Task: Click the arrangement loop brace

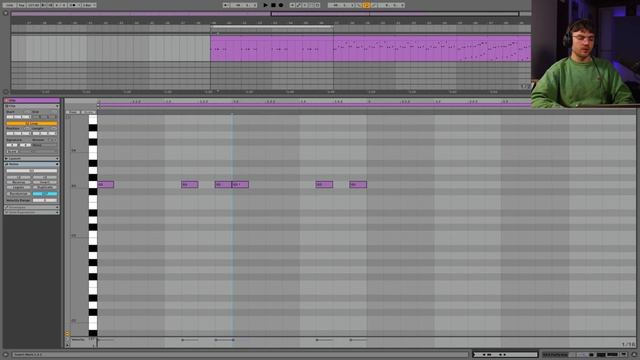Action: pyautogui.click(x=272, y=27)
